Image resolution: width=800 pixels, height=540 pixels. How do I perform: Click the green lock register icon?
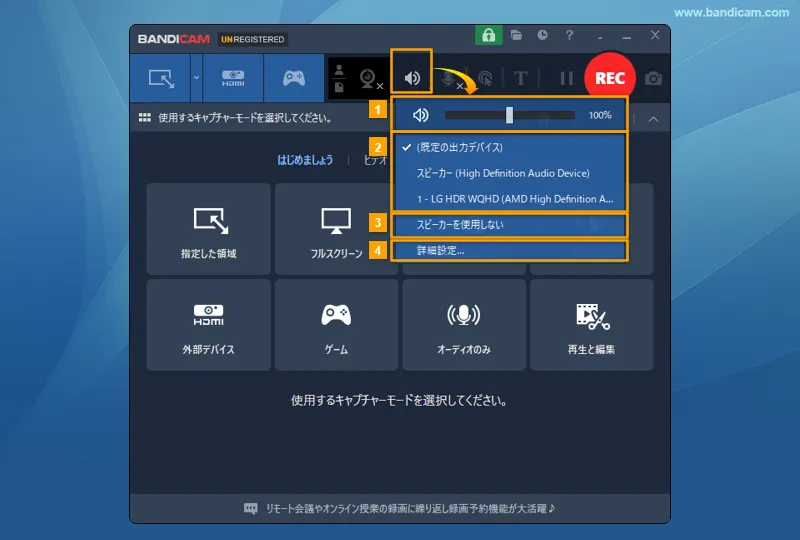pos(488,35)
